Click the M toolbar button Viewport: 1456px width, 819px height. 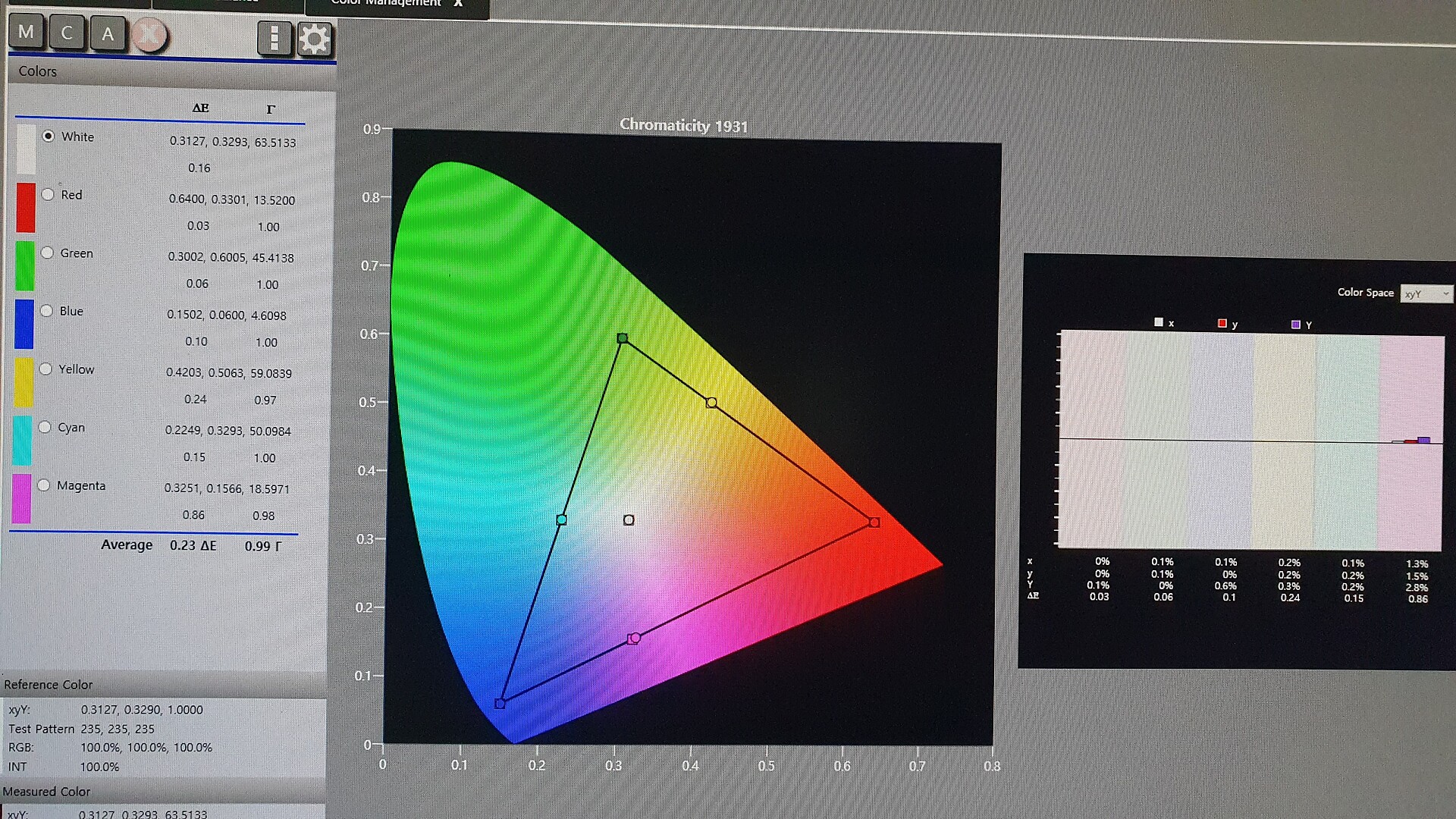[x=26, y=33]
